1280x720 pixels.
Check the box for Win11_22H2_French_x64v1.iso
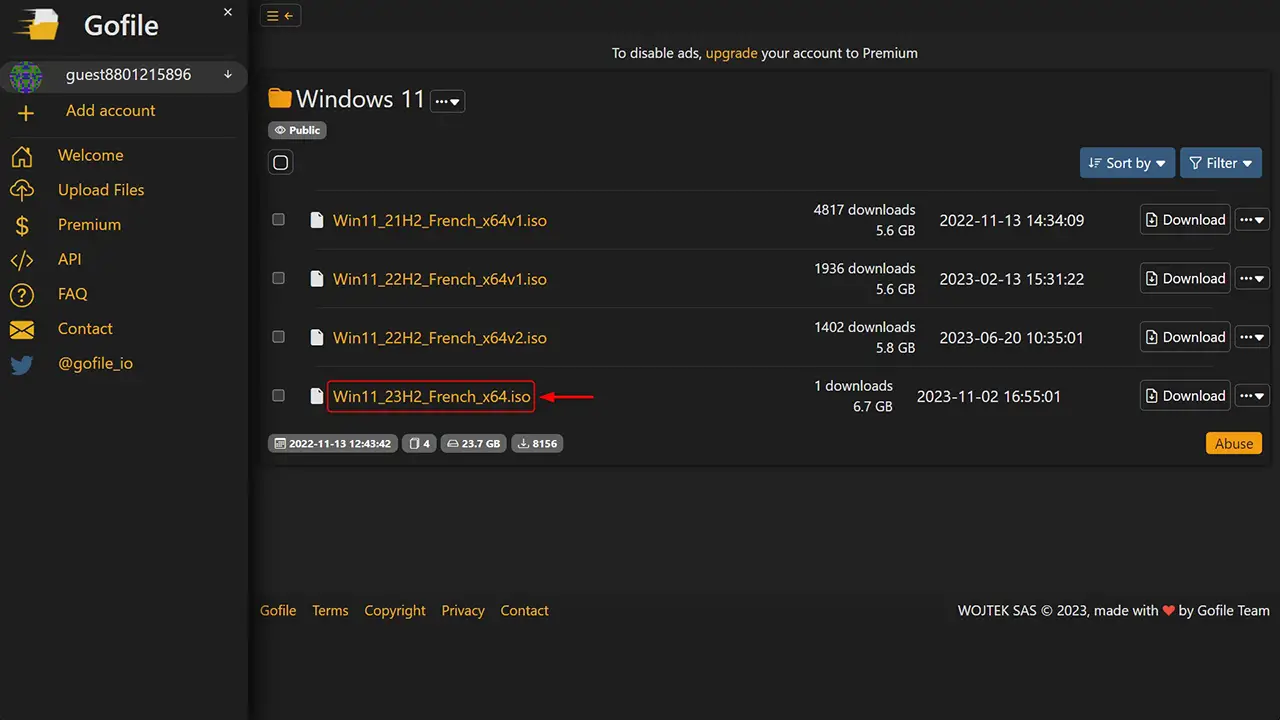coord(279,279)
